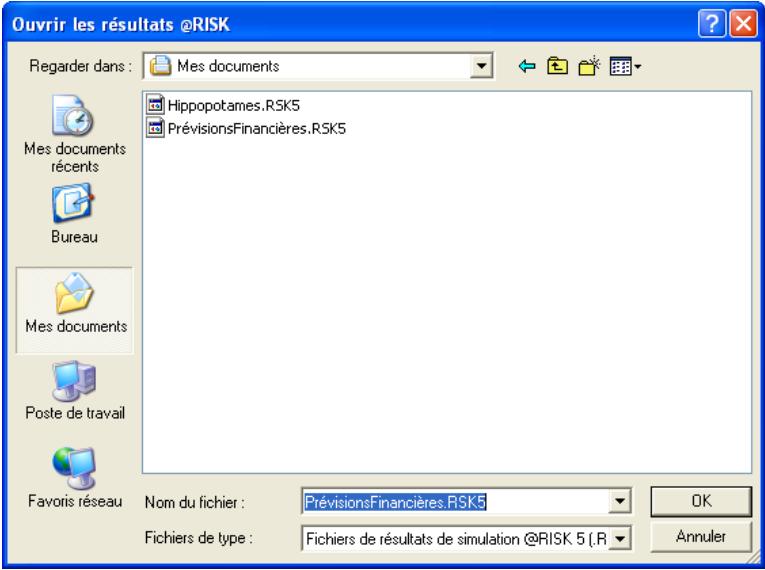Click the Nom du fichier text field

(450, 502)
